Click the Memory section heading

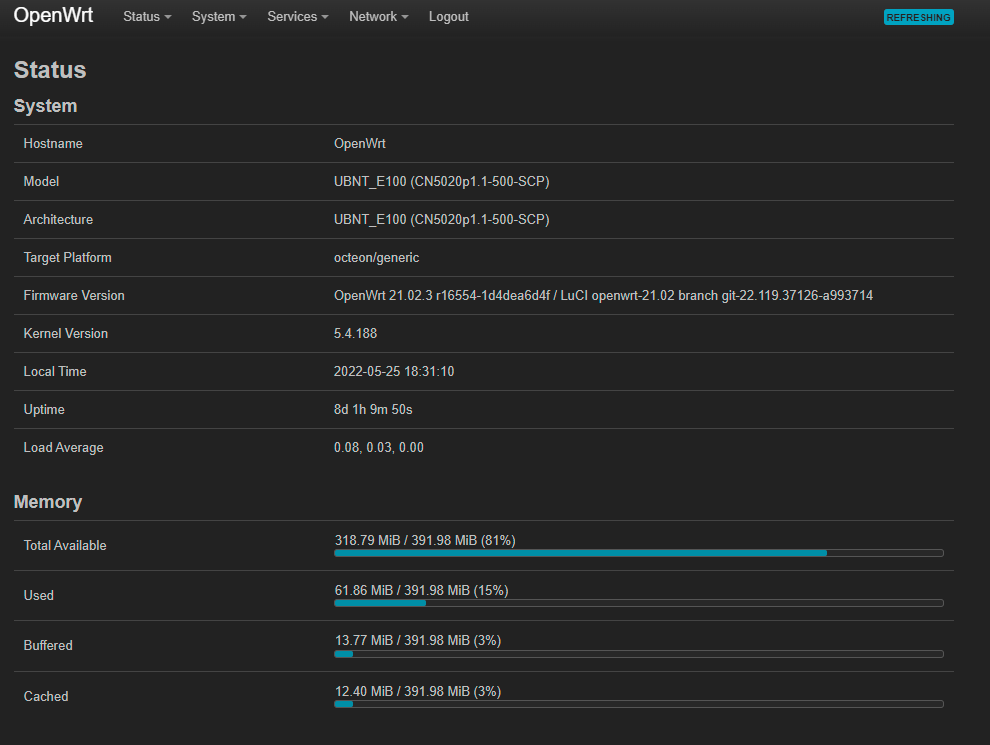pyautogui.click(x=48, y=502)
